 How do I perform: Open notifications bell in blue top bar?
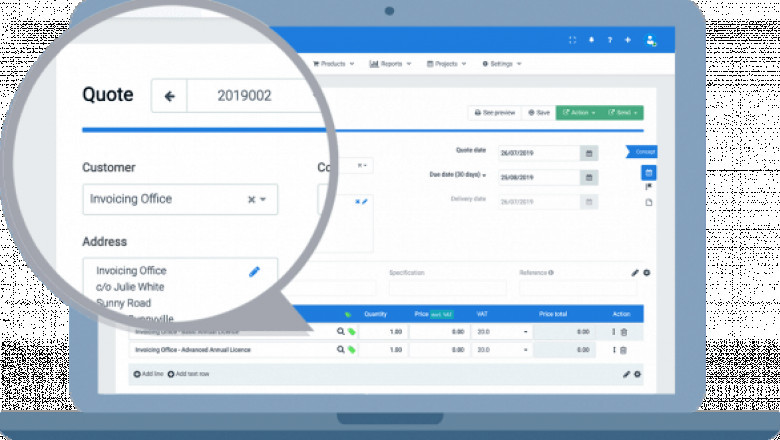591,40
